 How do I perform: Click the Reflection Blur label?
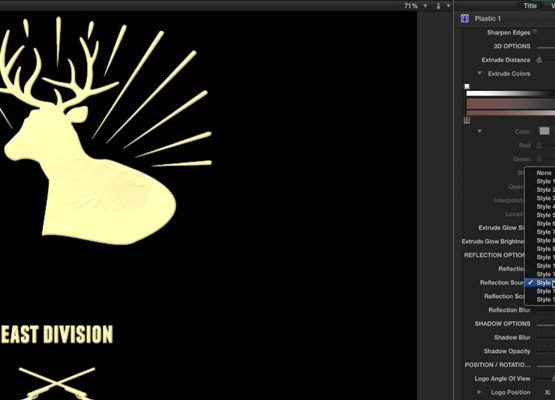[509, 310]
